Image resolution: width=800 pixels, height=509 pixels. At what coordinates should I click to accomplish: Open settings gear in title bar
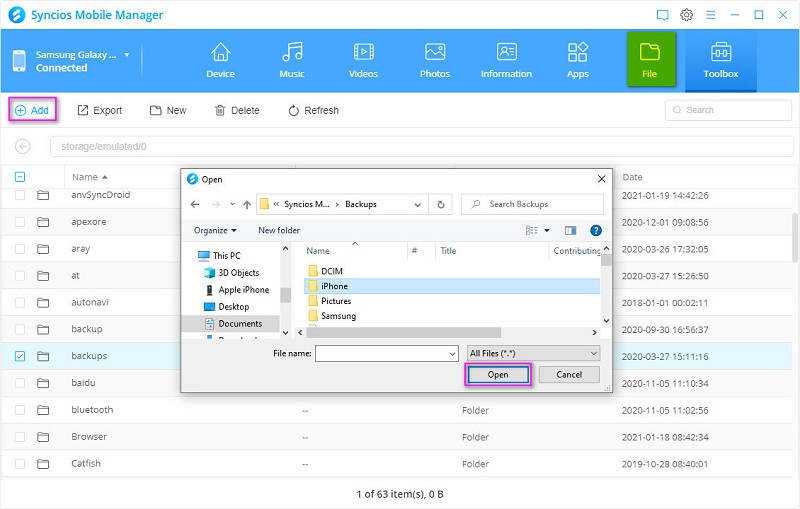click(x=687, y=15)
